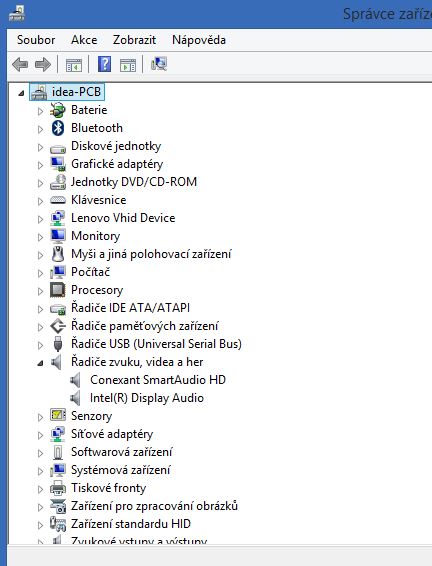Click the Lenovo Vhid Device icon
The height and width of the screenshot is (566, 432).
(x=58, y=218)
